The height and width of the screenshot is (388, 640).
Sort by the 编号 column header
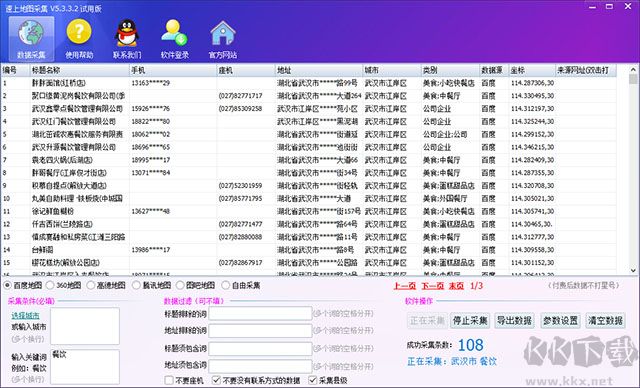[x=16, y=70]
